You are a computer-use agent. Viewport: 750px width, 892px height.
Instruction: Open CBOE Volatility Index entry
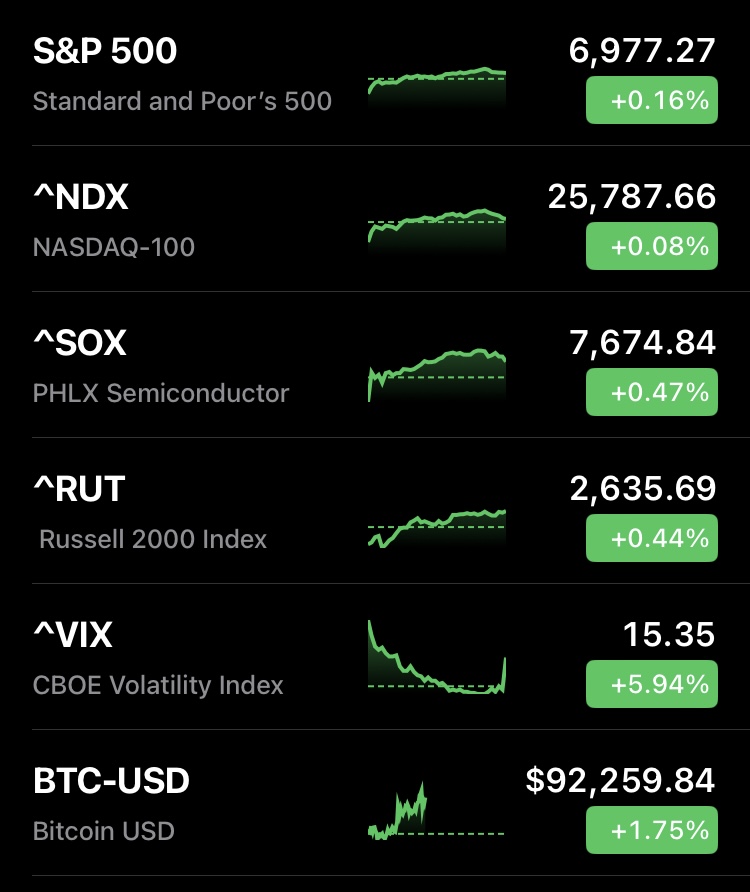pyautogui.click(x=158, y=685)
